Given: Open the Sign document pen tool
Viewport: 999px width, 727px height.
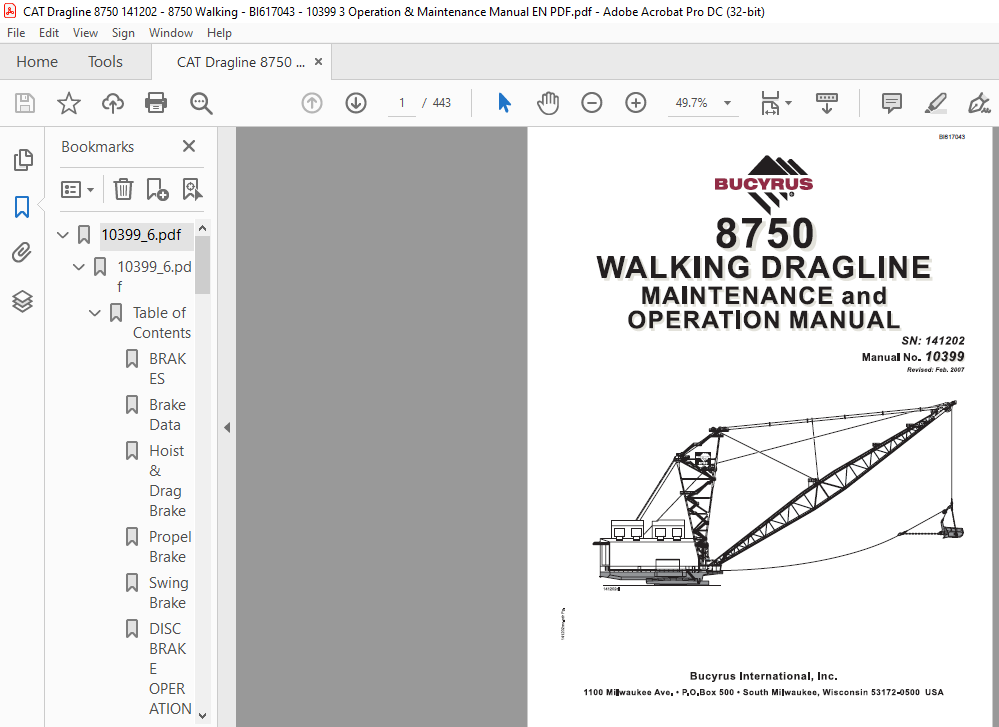Looking at the screenshot, I should point(979,103).
